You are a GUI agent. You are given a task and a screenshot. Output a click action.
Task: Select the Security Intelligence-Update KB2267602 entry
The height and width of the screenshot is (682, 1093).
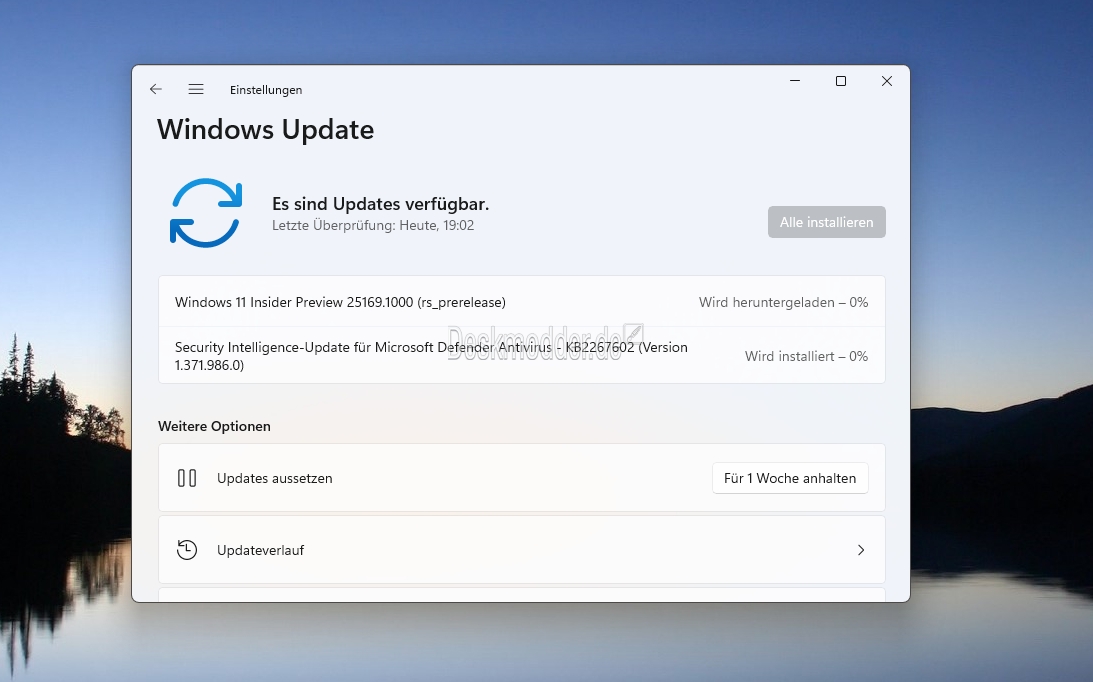(521, 356)
